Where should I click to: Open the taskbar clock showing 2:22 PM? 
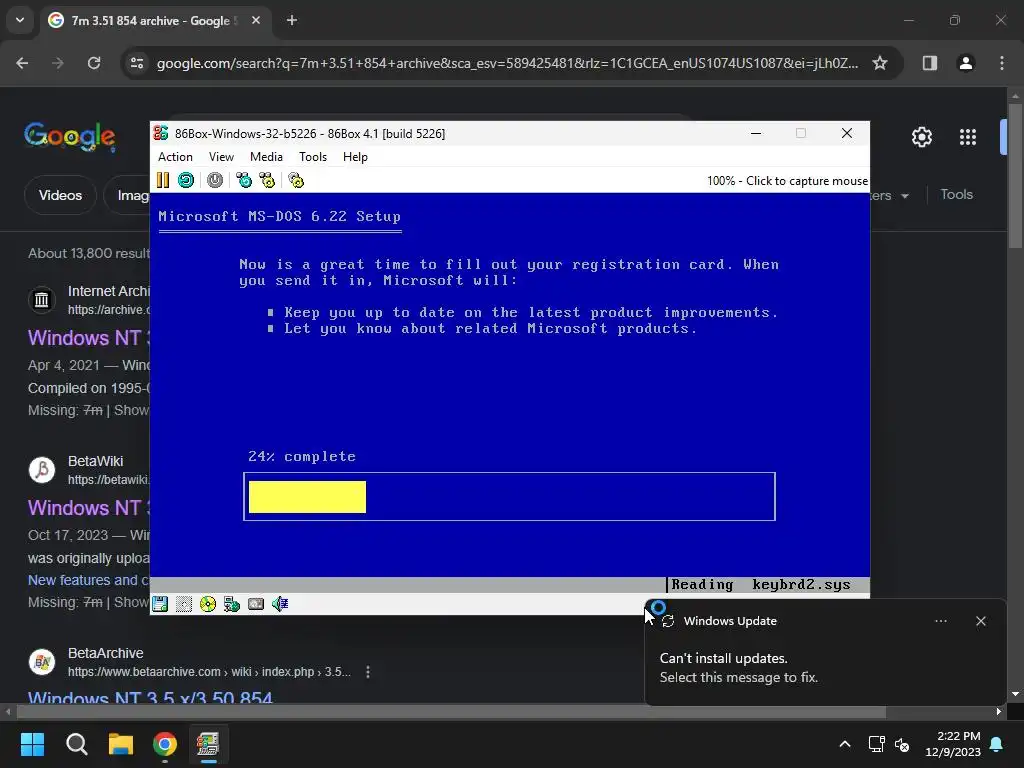click(953, 744)
